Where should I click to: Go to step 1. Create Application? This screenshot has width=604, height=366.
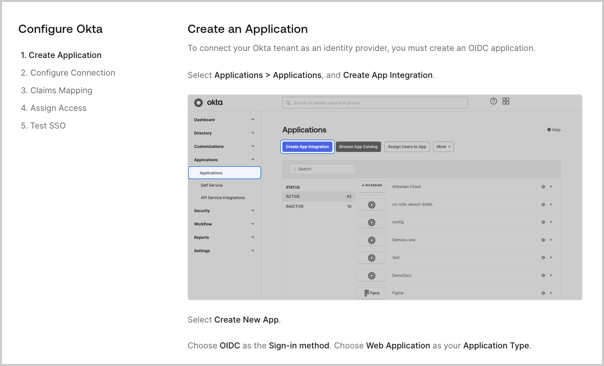61,55
